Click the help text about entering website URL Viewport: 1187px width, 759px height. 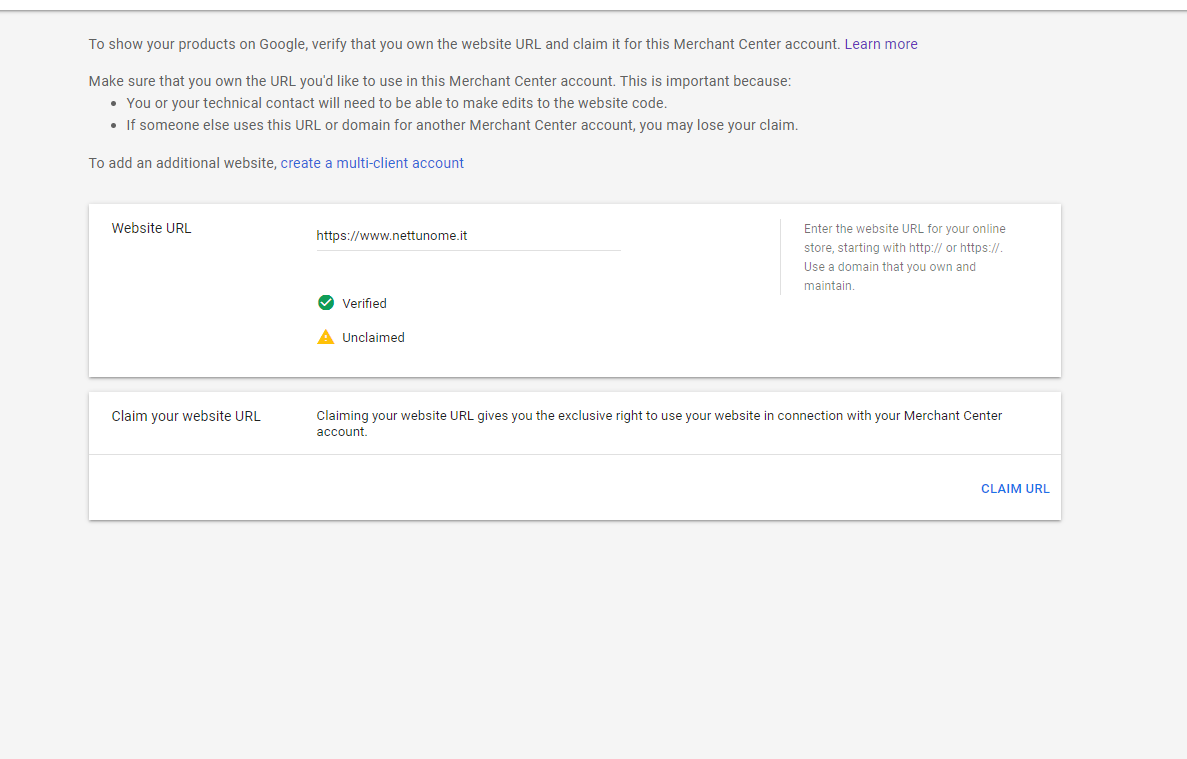click(x=905, y=257)
